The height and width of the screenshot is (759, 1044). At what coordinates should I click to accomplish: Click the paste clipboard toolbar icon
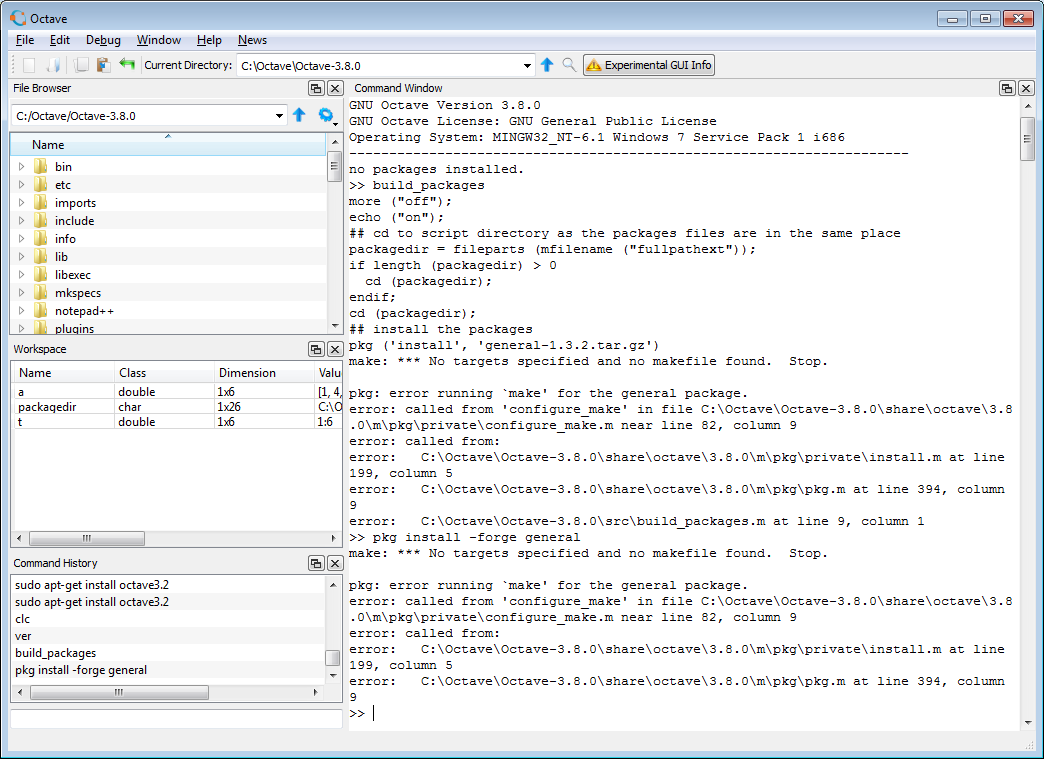coord(102,65)
